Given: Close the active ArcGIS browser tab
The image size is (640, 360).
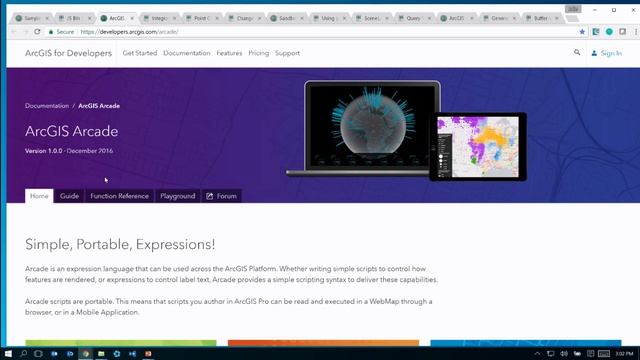Looking at the screenshot, I should [131, 18].
